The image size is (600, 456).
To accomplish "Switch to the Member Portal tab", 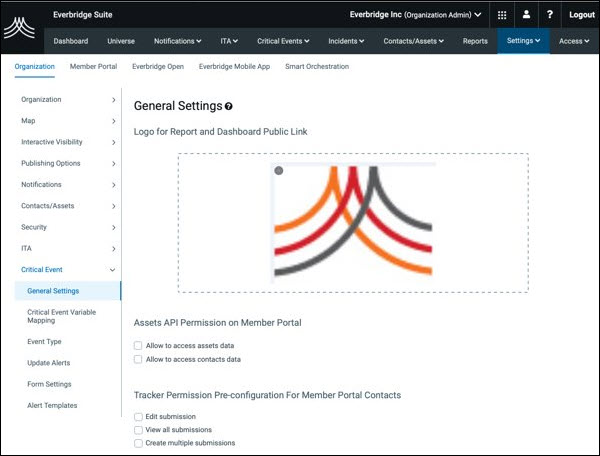I will point(93,66).
